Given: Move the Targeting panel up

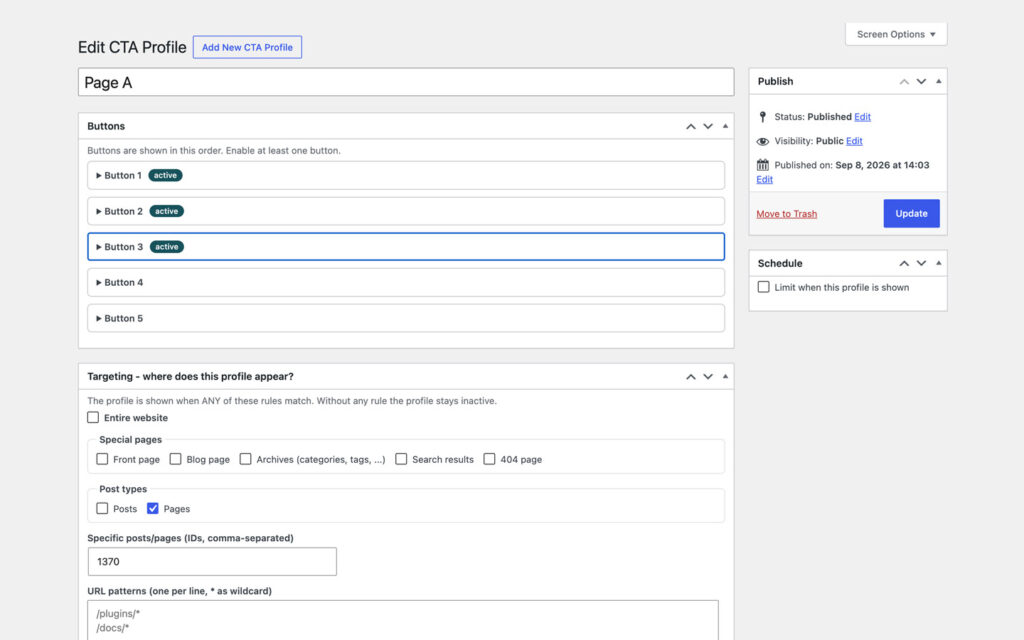Looking at the screenshot, I should (690, 377).
